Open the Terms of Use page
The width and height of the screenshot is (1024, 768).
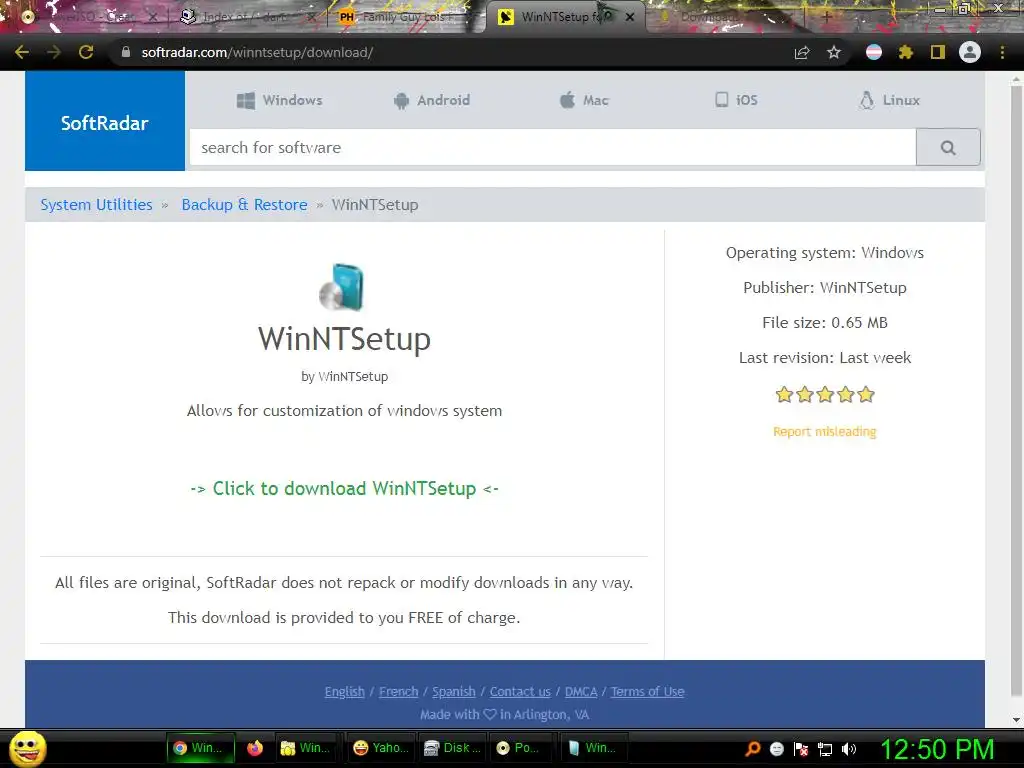tap(647, 692)
